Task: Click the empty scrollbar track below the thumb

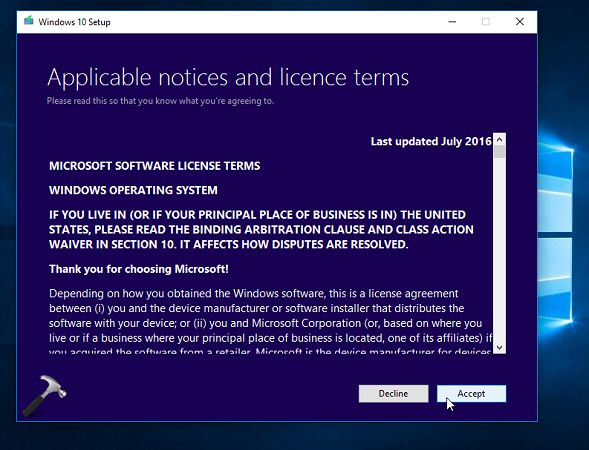Action: (499, 250)
